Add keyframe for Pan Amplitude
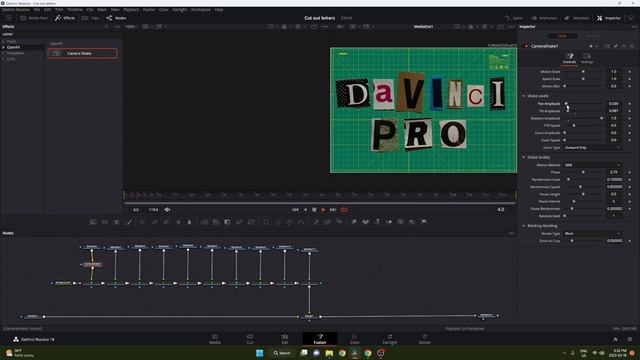The width and height of the screenshot is (640, 360). pyautogui.click(x=630, y=104)
